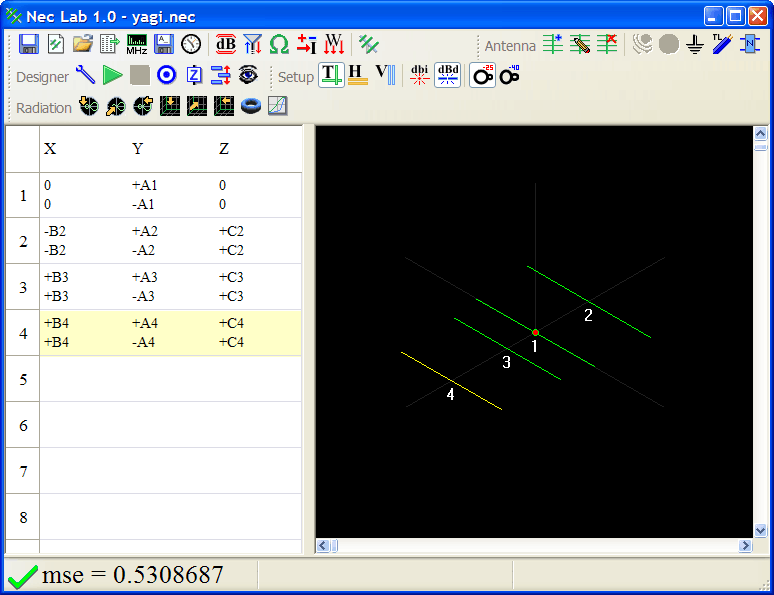Image resolution: width=774 pixels, height=595 pixels.
Task: Click the blue bars red arrows icon
Action: pyautogui.click(x=221, y=76)
